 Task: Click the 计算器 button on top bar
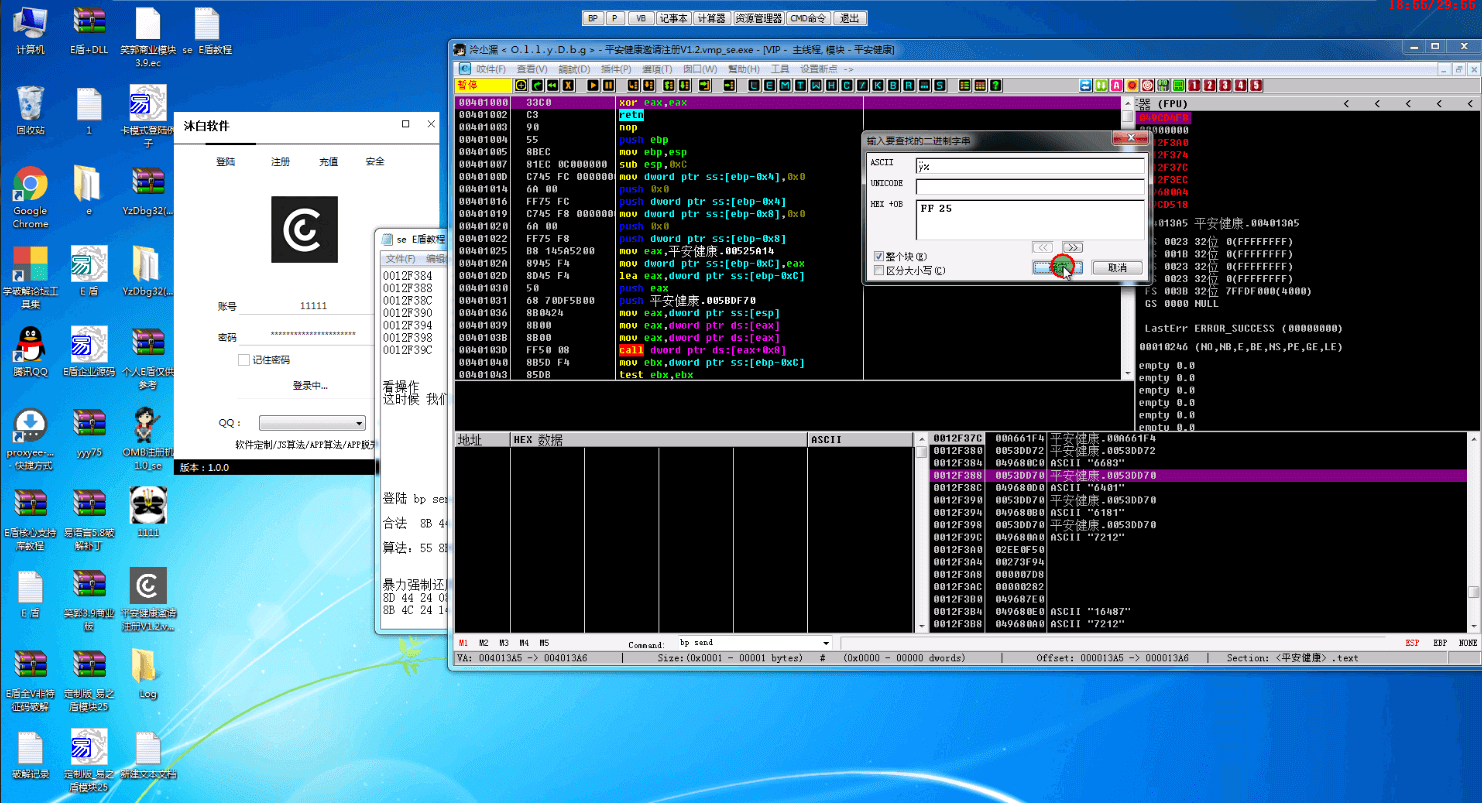[x=711, y=18]
